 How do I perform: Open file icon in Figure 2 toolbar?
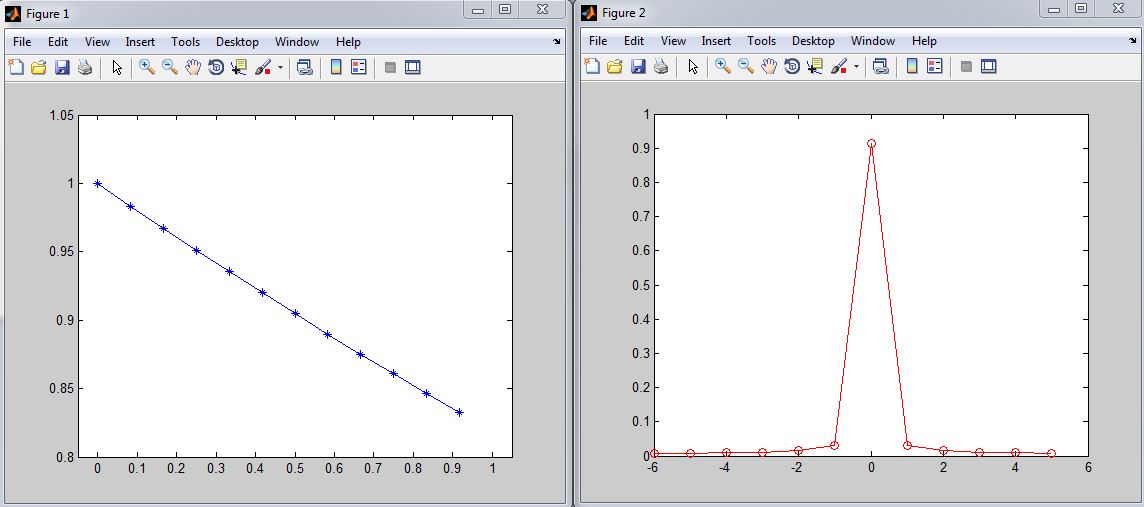point(615,67)
